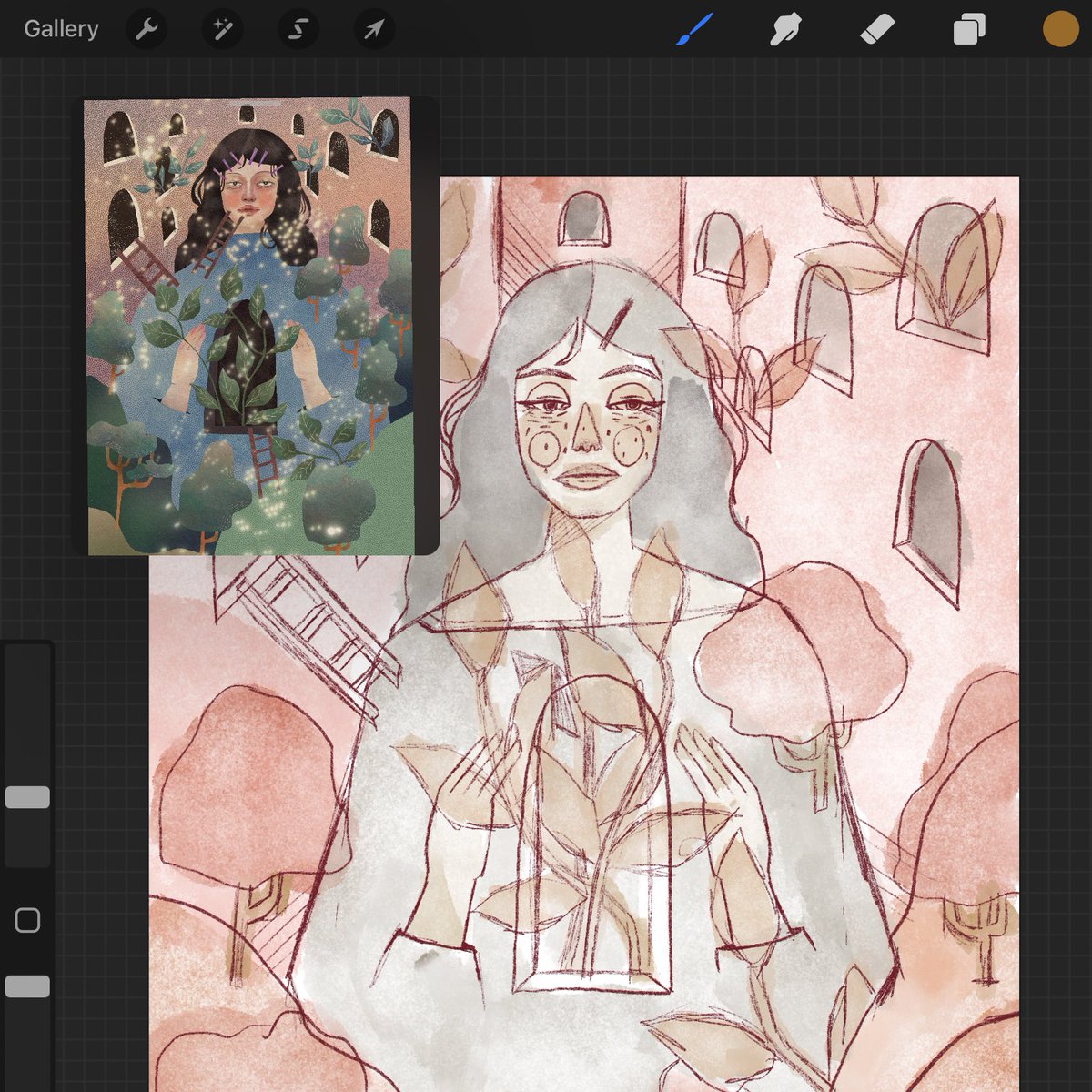Open the Actions menu with the wrench icon
Viewport: 1092px width, 1092px height.
coord(147,28)
